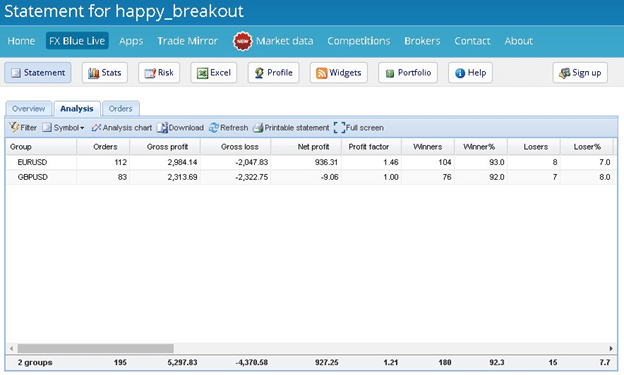624x375 pixels.
Task: Open the Portfolio page
Action: click(x=408, y=72)
